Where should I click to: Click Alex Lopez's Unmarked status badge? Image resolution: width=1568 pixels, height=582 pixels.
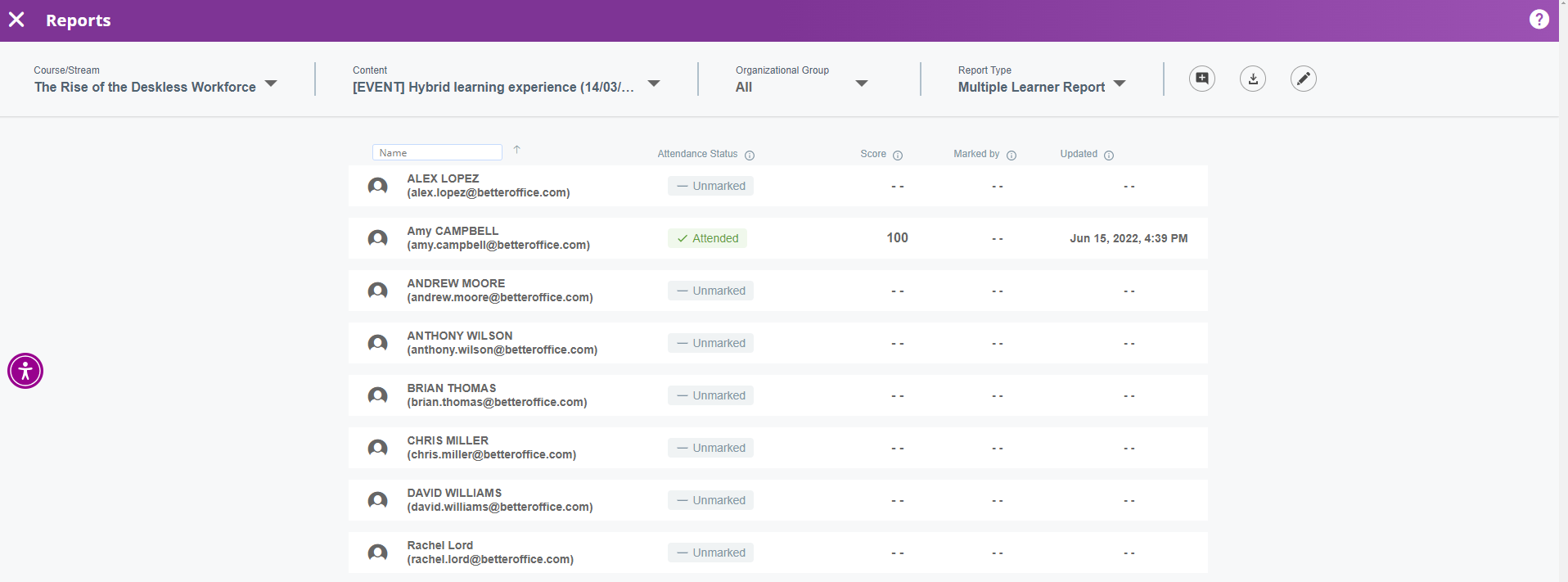710,187
